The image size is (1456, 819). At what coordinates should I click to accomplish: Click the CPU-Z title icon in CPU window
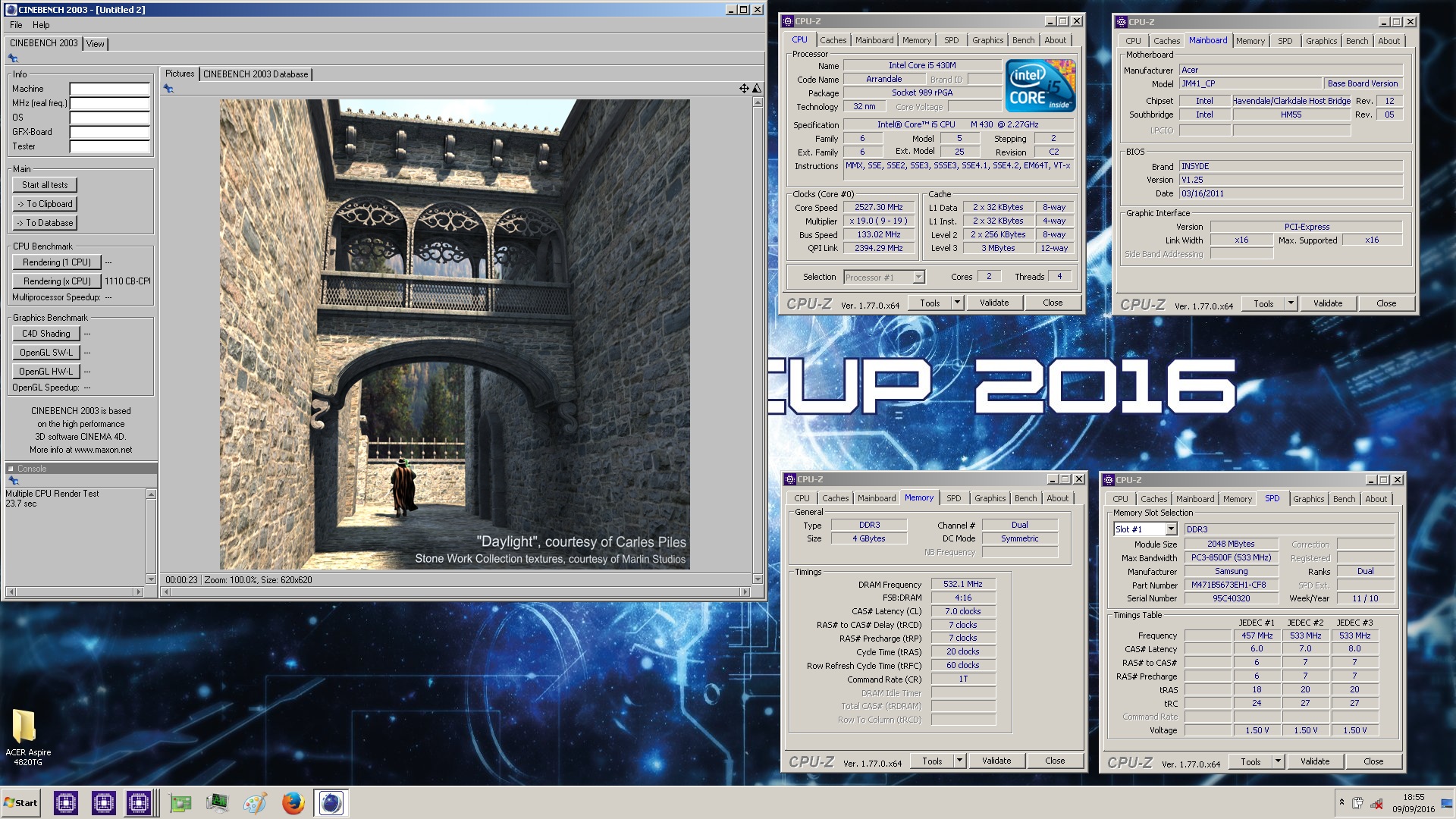[x=788, y=21]
